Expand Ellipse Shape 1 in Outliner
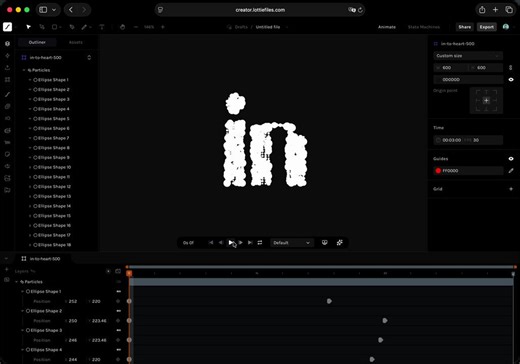Screen dimensions: 520x364 coord(30,80)
